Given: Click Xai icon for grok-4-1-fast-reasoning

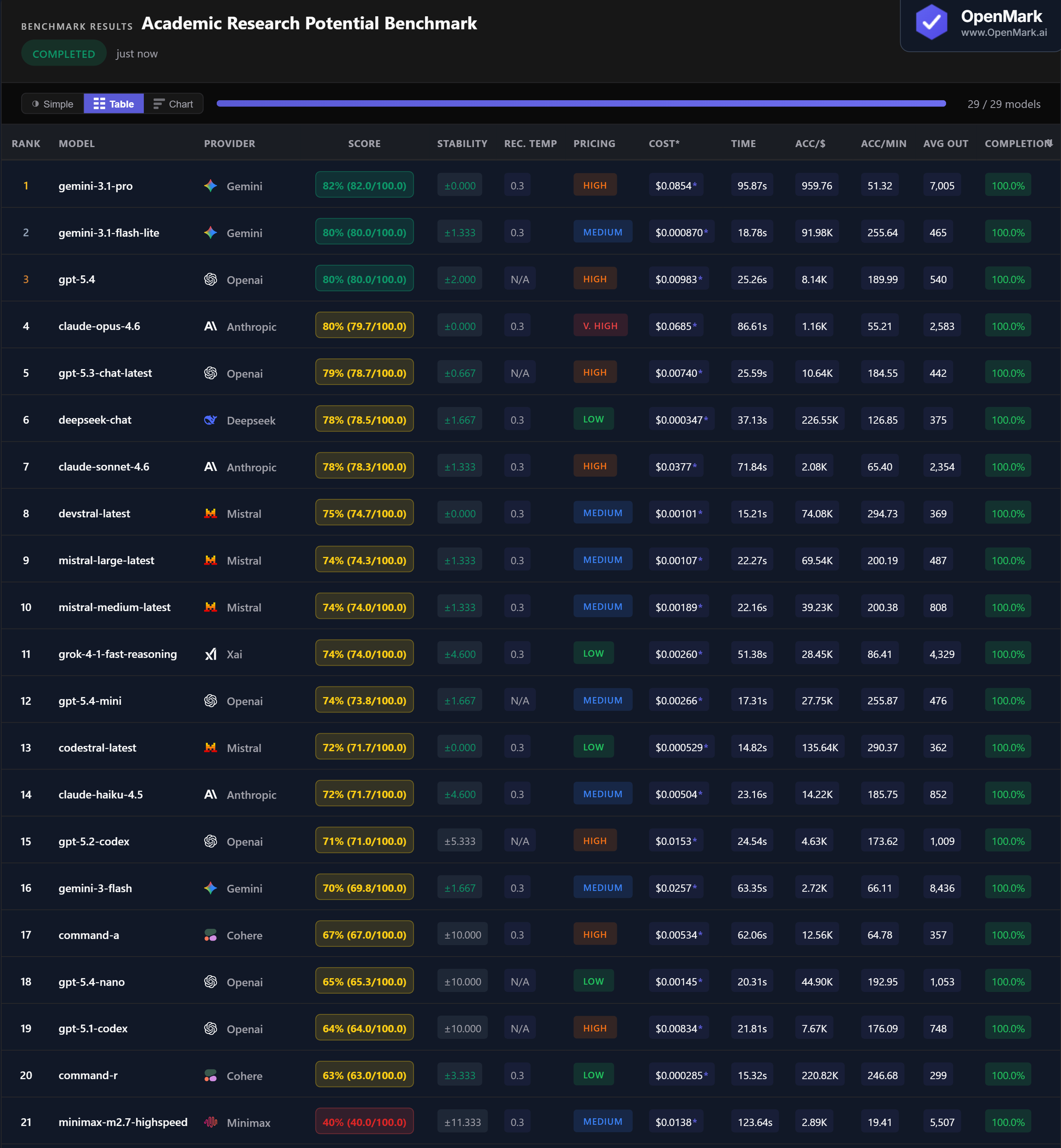Looking at the screenshot, I should tap(211, 654).
